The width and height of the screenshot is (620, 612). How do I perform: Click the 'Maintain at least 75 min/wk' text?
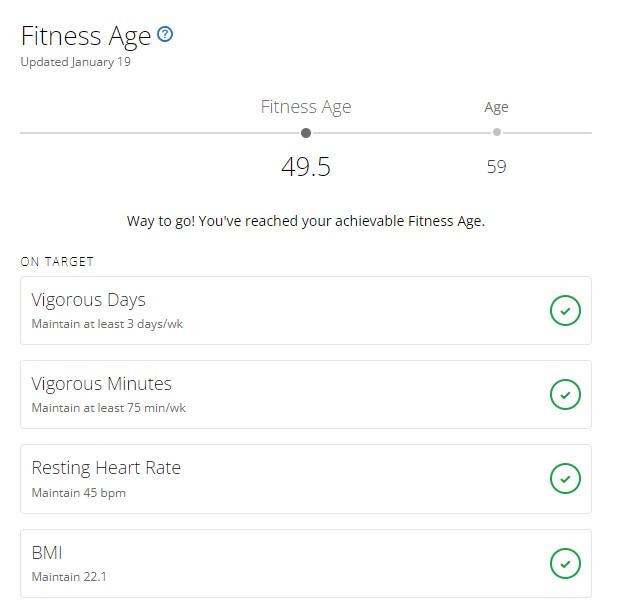pos(108,408)
